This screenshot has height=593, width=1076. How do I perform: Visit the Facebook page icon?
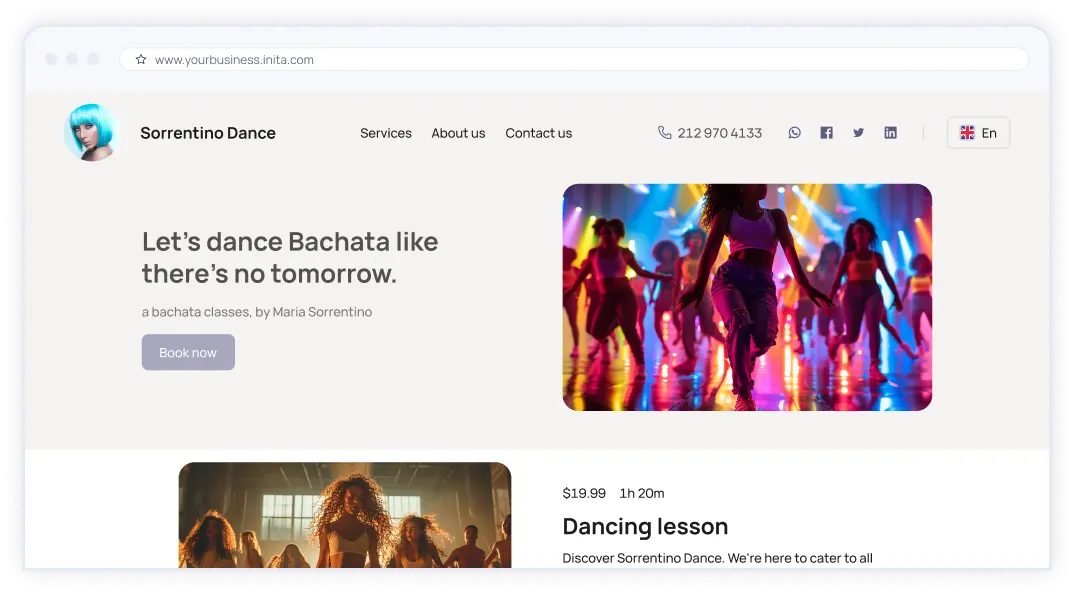point(826,132)
